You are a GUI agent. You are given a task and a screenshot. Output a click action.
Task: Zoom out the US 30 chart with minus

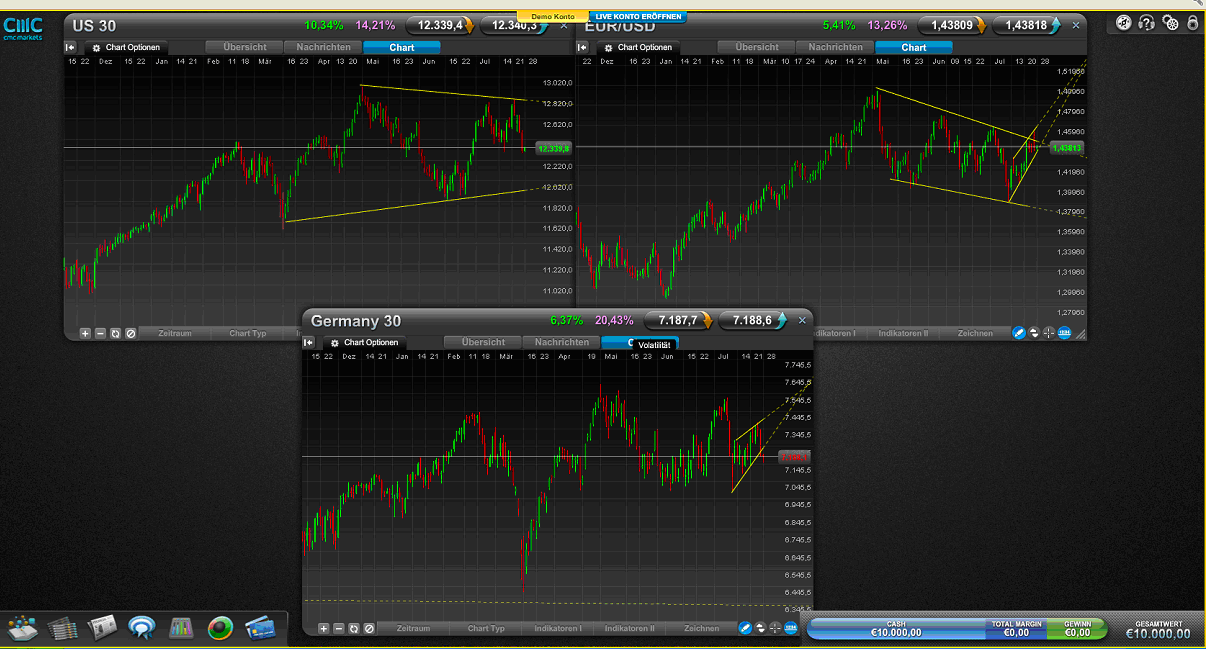click(100, 333)
